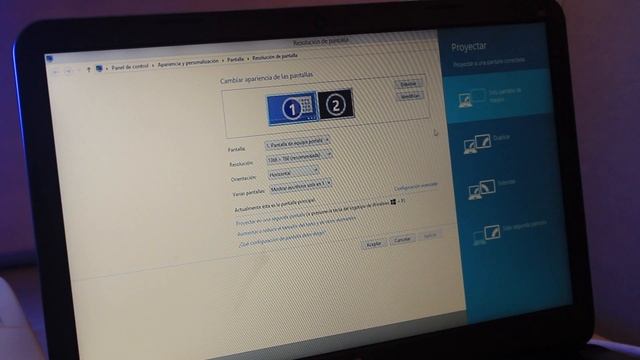Open 'Apariencia y personalización' breadcrumb
Screen dimensions: 640x360
click(x=188, y=62)
